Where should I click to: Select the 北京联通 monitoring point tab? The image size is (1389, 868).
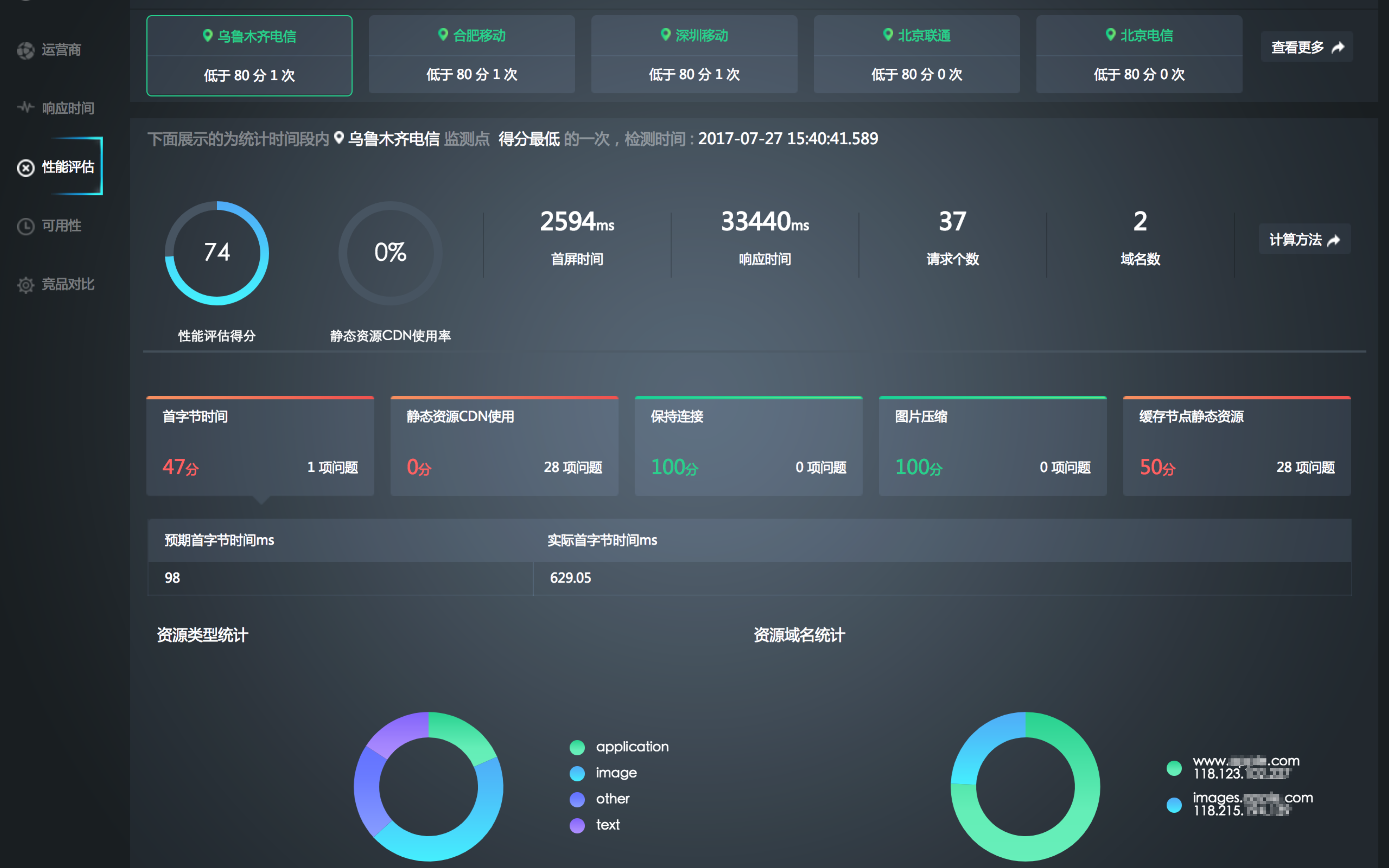pyautogui.click(x=916, y=55)
